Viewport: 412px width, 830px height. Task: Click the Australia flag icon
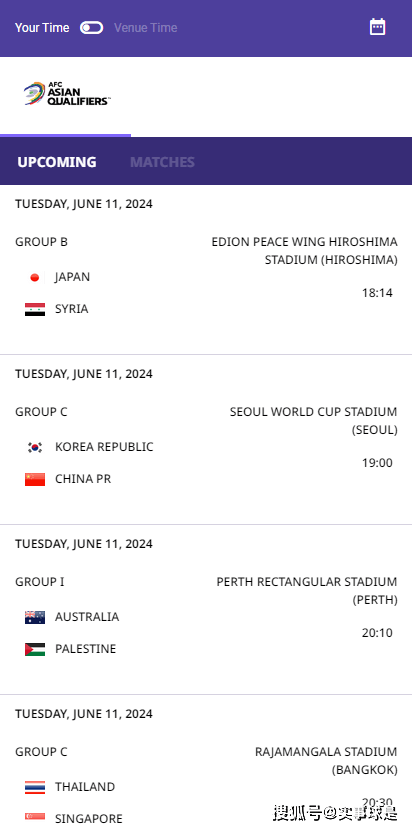coord(35,617)
